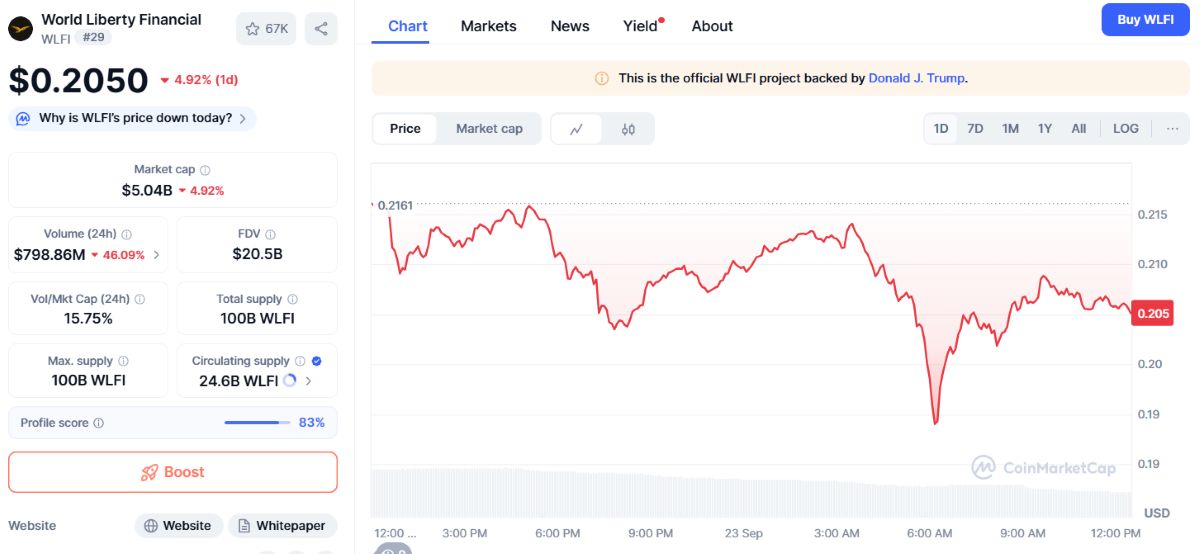Enable LOG scale on the chart
1200x554 pixels.
pyautogui.click(x=1126, y=129)
